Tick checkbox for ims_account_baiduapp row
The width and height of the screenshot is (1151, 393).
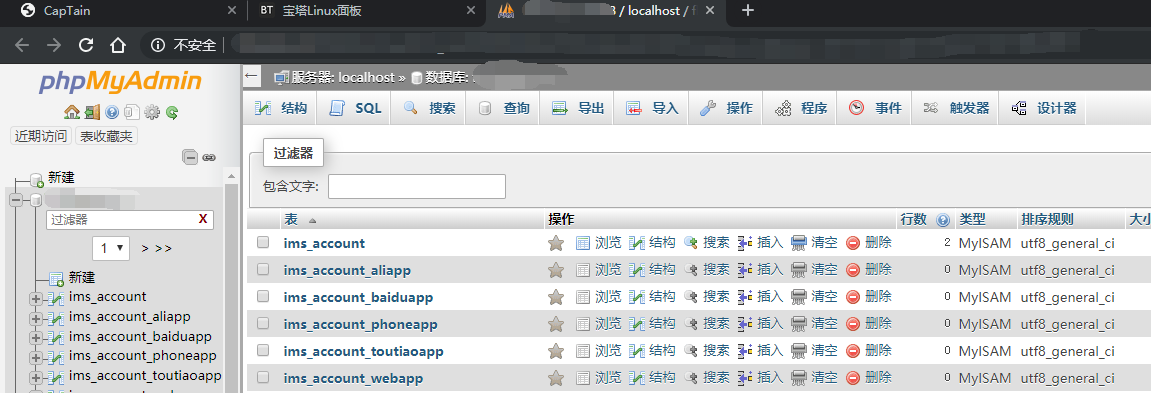263,297
